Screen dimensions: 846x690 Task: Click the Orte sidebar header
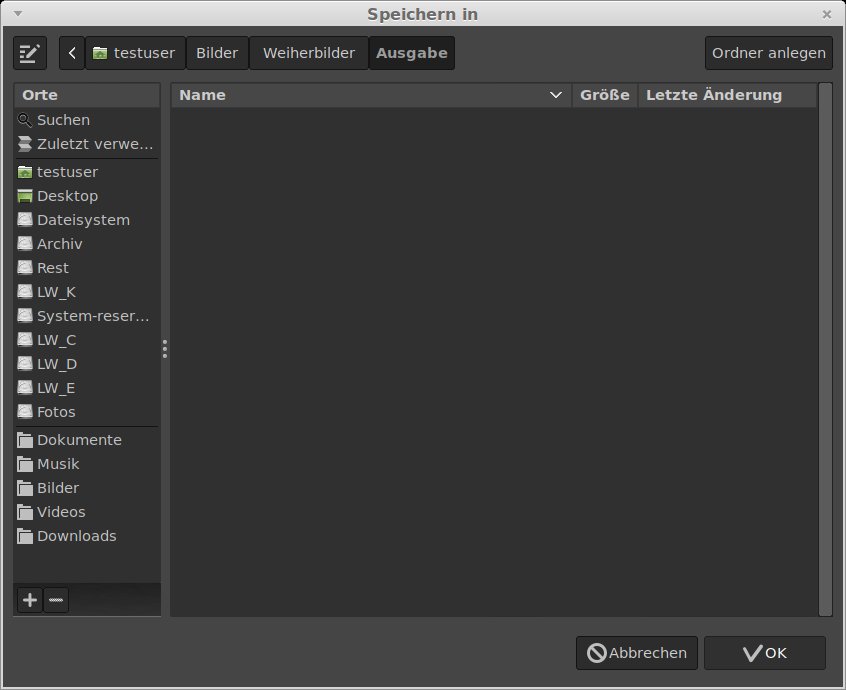click(87, 95)
